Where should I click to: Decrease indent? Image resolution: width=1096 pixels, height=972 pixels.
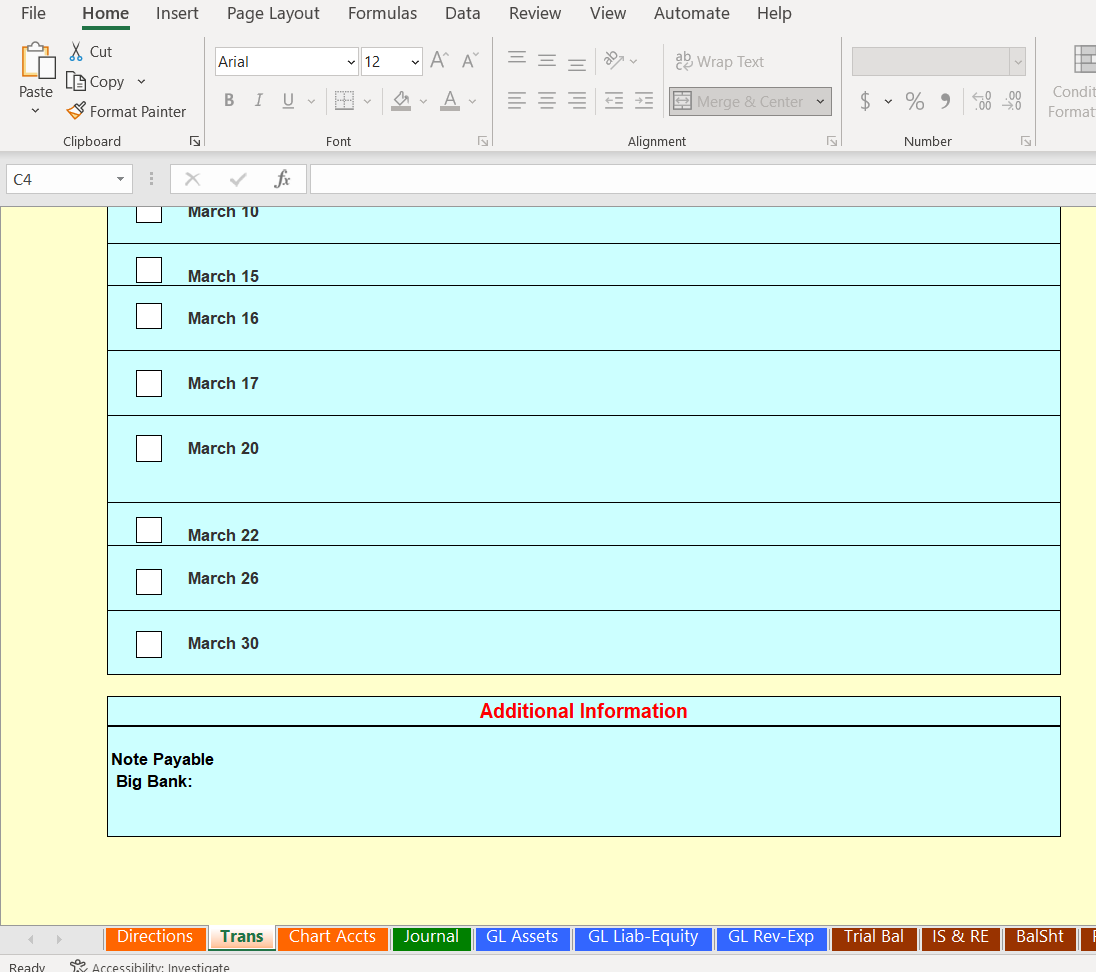click(614, 101)
